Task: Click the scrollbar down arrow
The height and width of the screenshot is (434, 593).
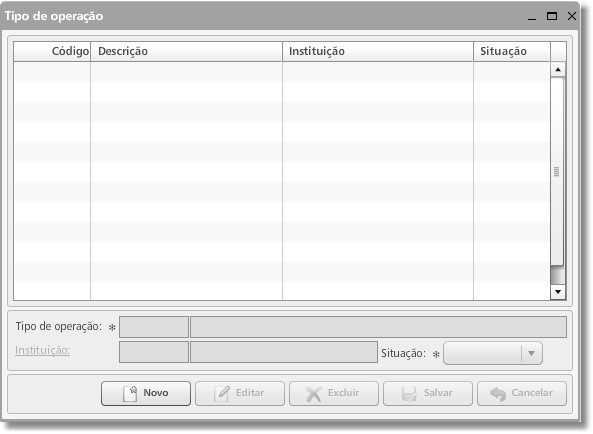Action: (558, 291)
